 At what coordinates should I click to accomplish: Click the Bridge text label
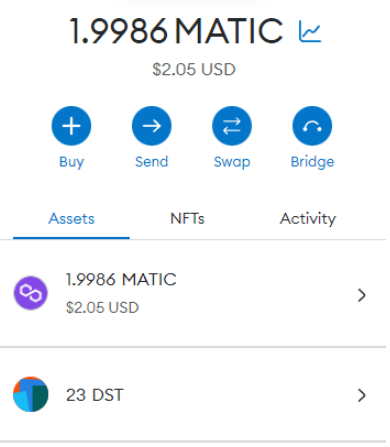point(312,162)
